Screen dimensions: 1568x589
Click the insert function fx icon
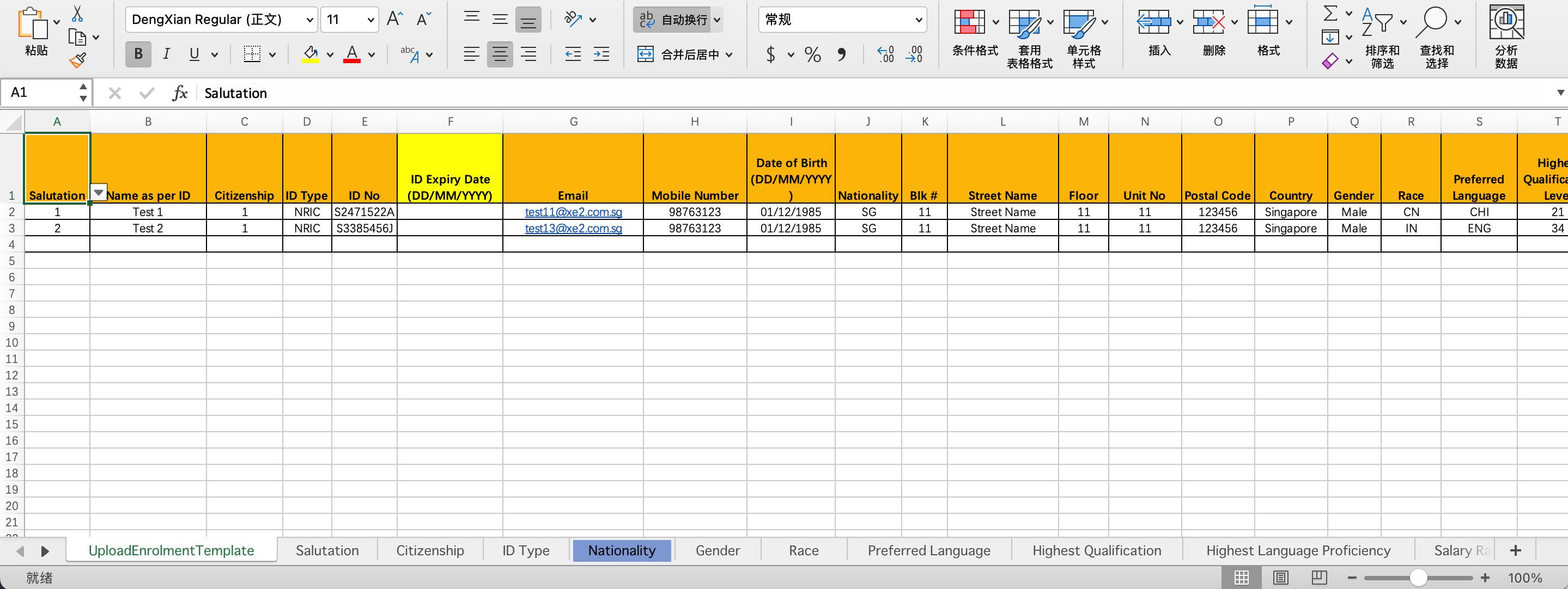[x=180, y=93]
